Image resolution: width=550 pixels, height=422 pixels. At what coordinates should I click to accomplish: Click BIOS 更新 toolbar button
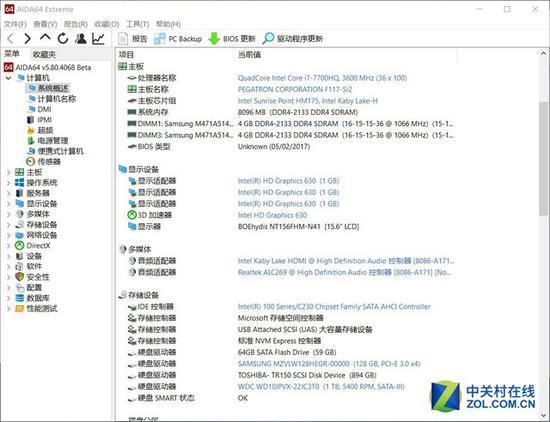click(x=232, y=39)
